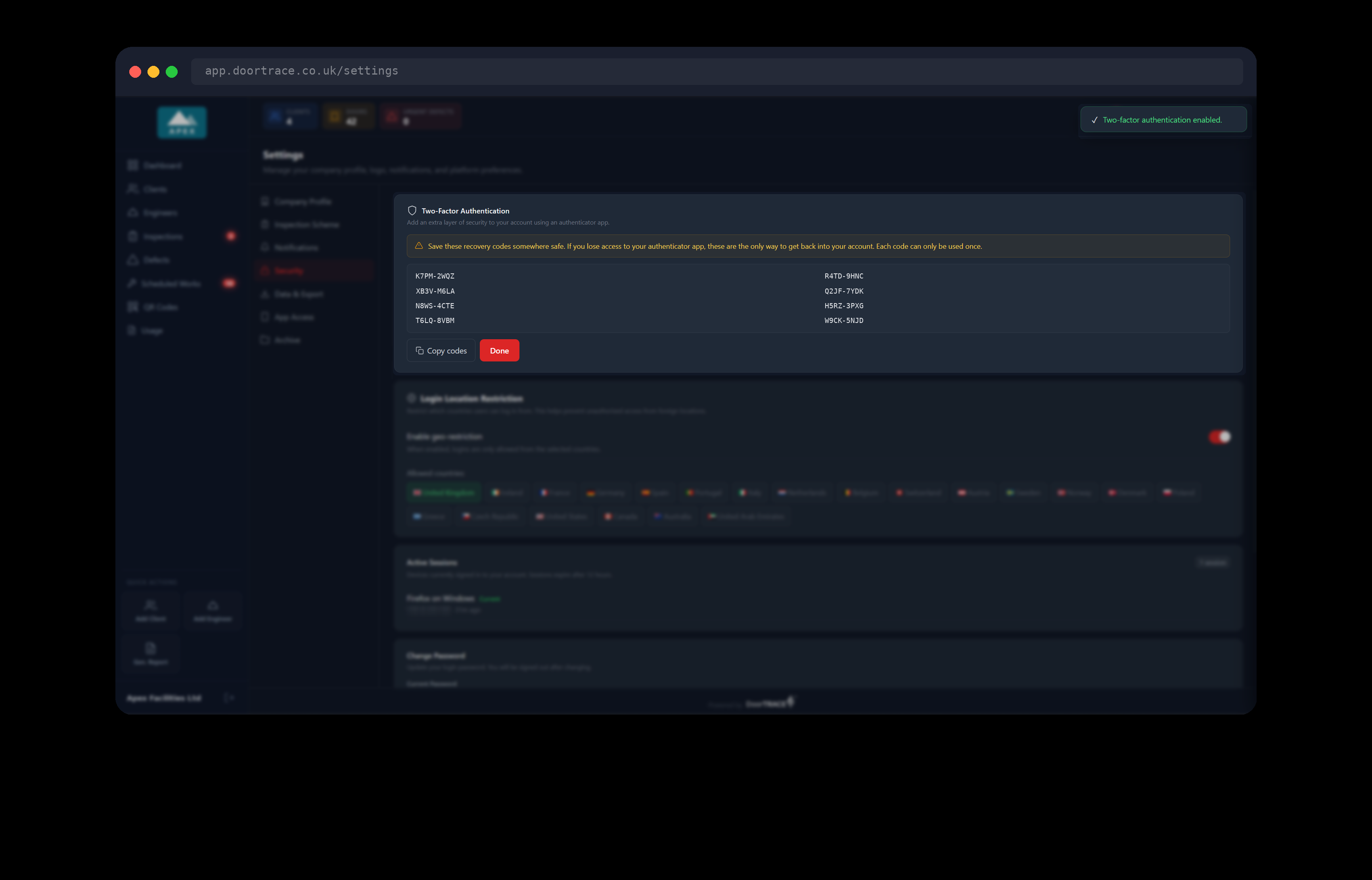
Task: Click the "Save these recovery codes somewhere safe" warning text
Action: (x=705, y=246)
